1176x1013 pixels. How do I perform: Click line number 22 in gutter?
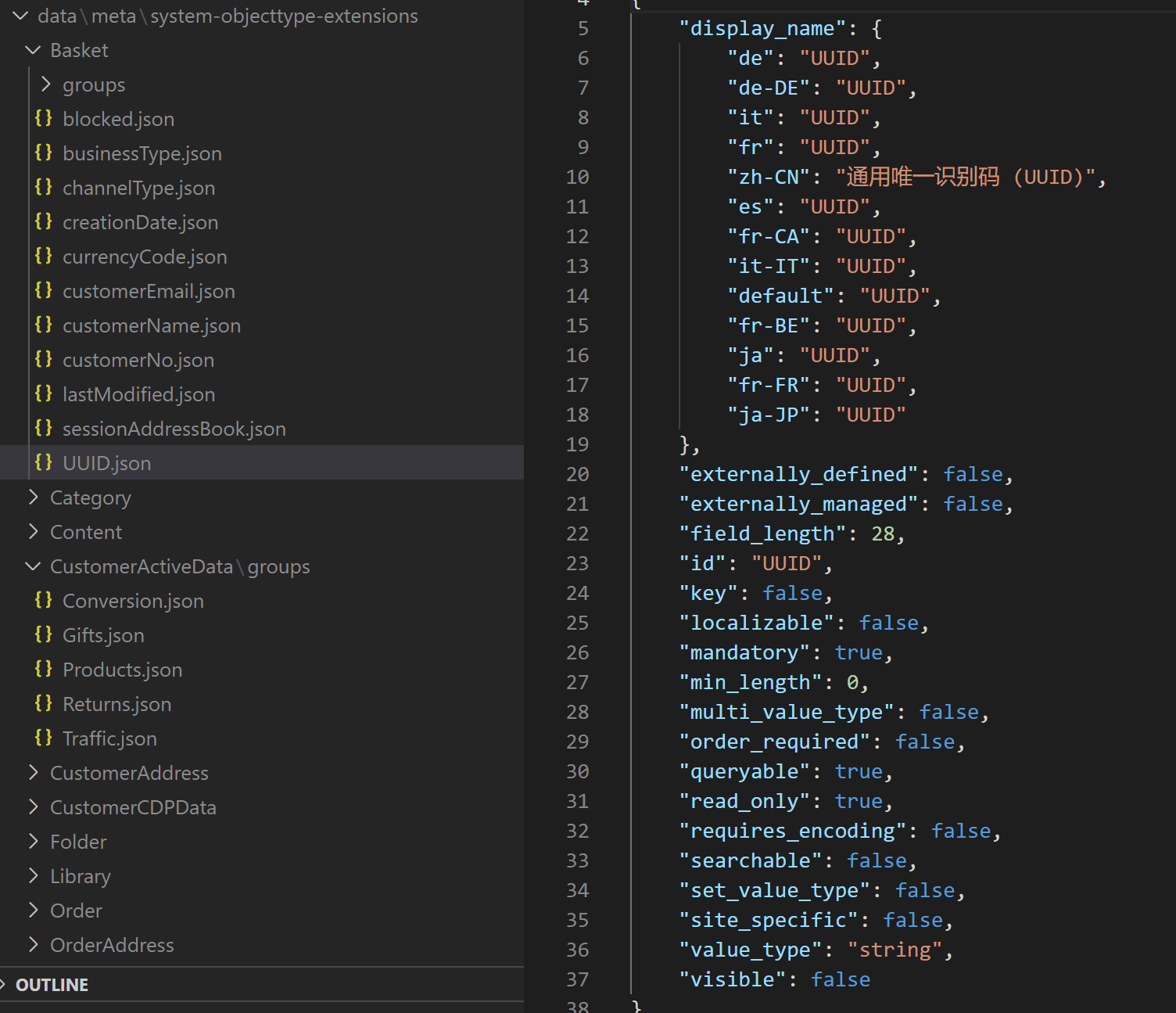577,533
